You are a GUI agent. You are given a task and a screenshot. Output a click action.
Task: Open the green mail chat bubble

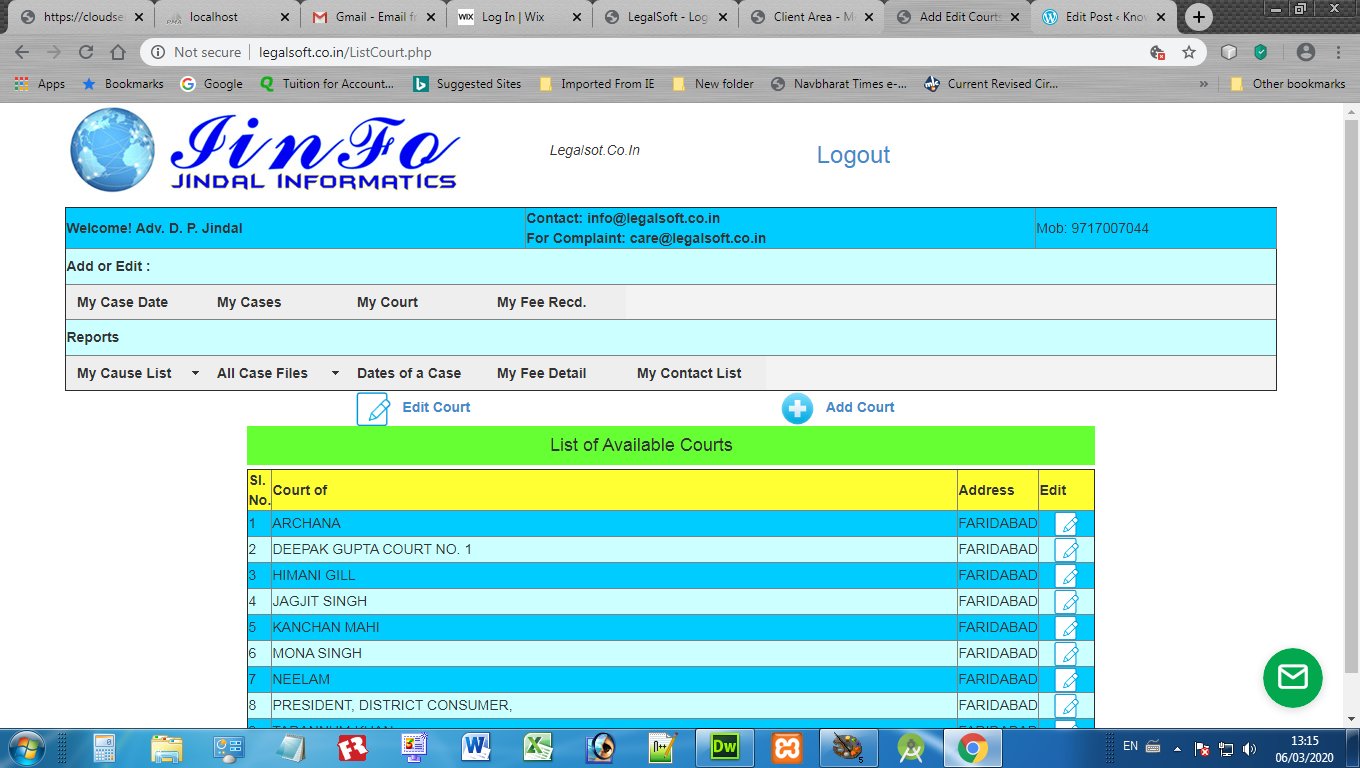1292,677
